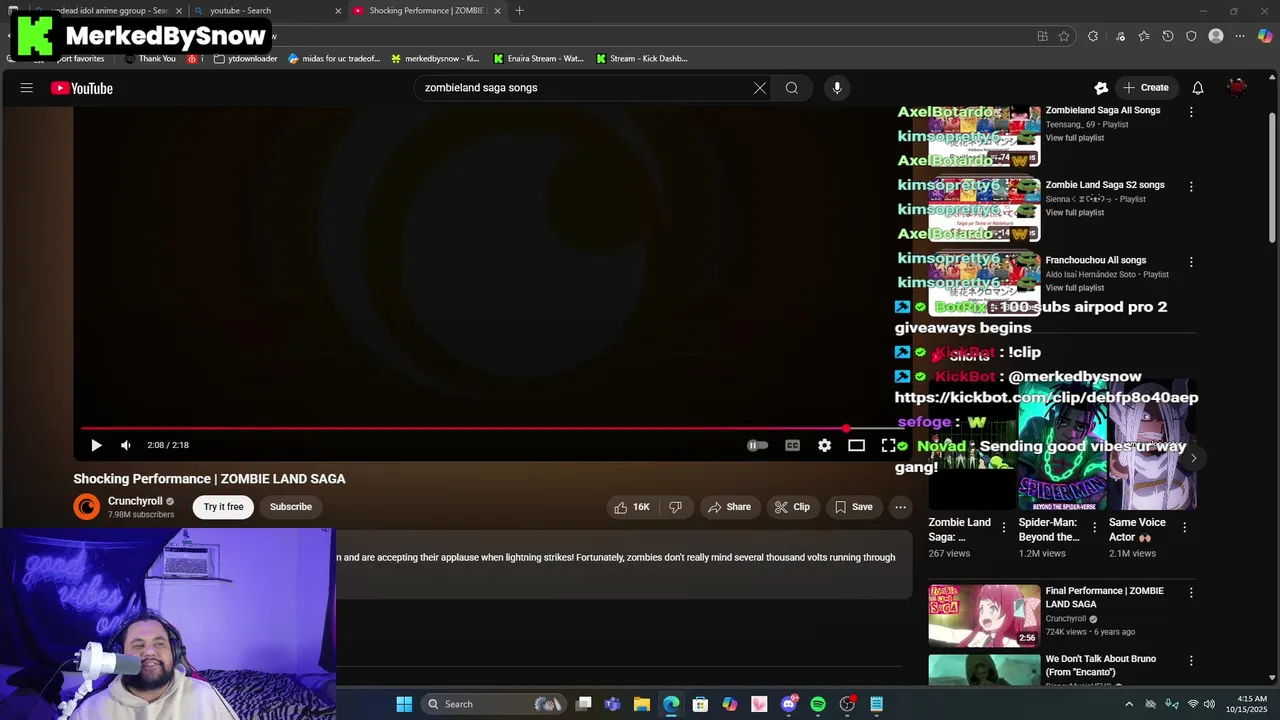Open the YouTube guide hamburger menu
The image size is (1280, 720).
point(27,88)
